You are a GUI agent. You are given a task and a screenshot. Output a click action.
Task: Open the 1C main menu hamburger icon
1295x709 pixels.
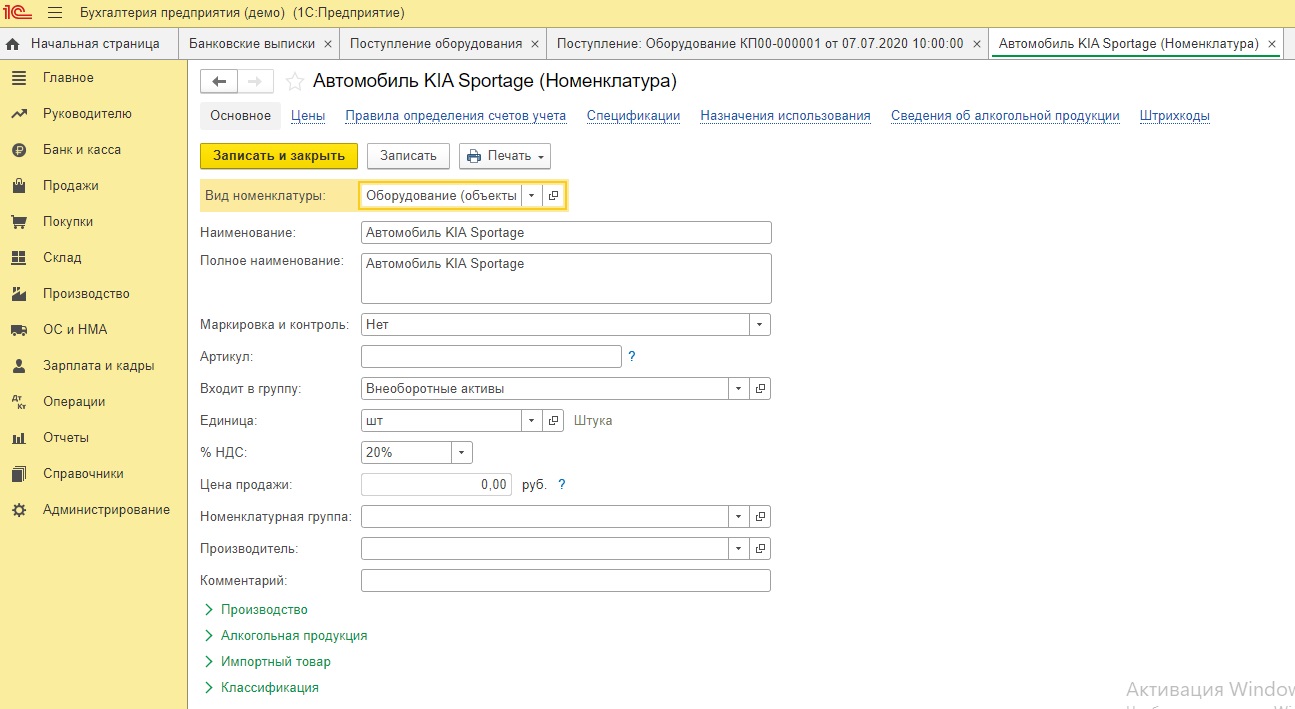(55, 13)
